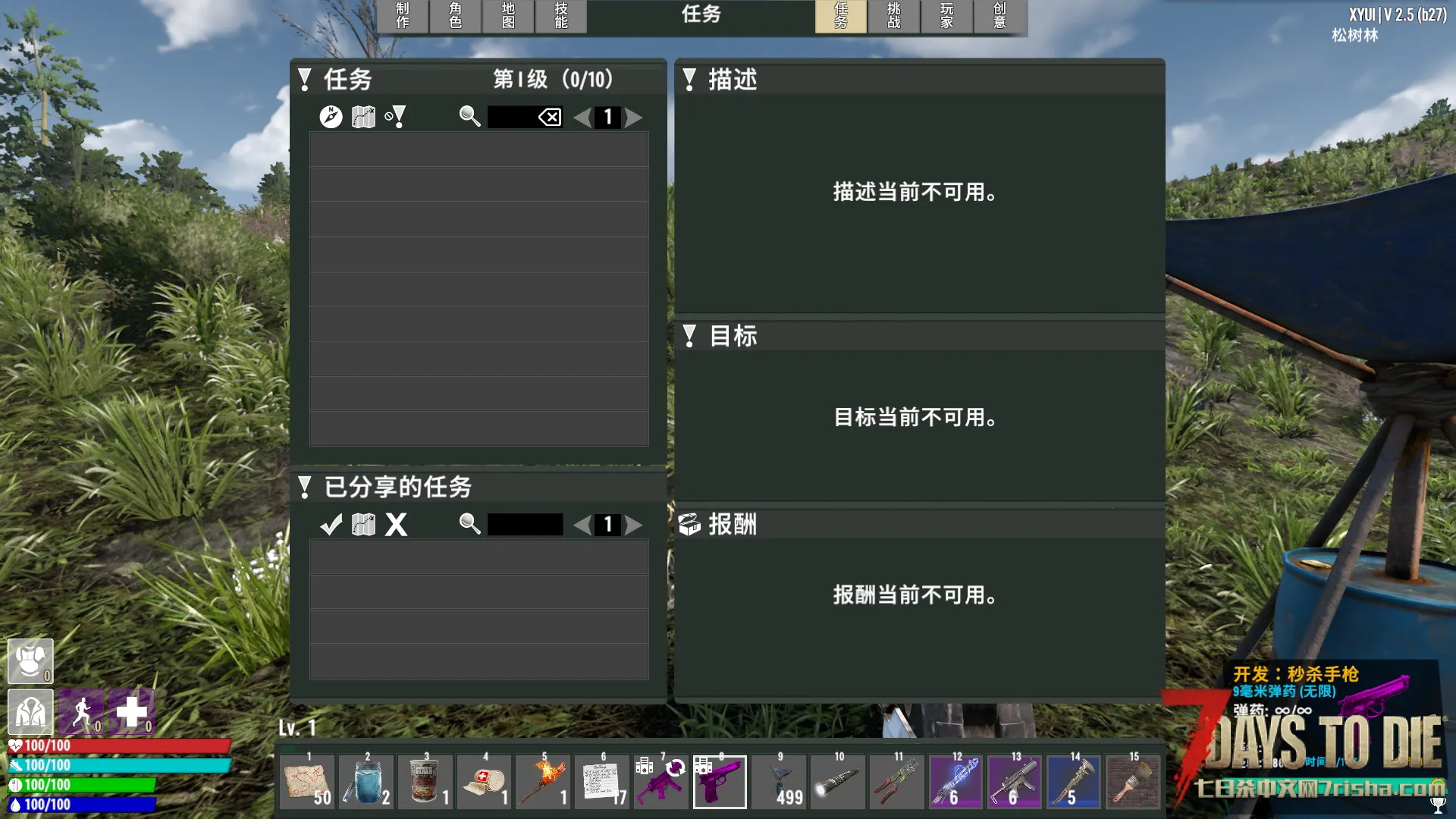Open the 制作 (Crafting) tab
Screen dimensions: 1456x819
click(x=403, y=15)
